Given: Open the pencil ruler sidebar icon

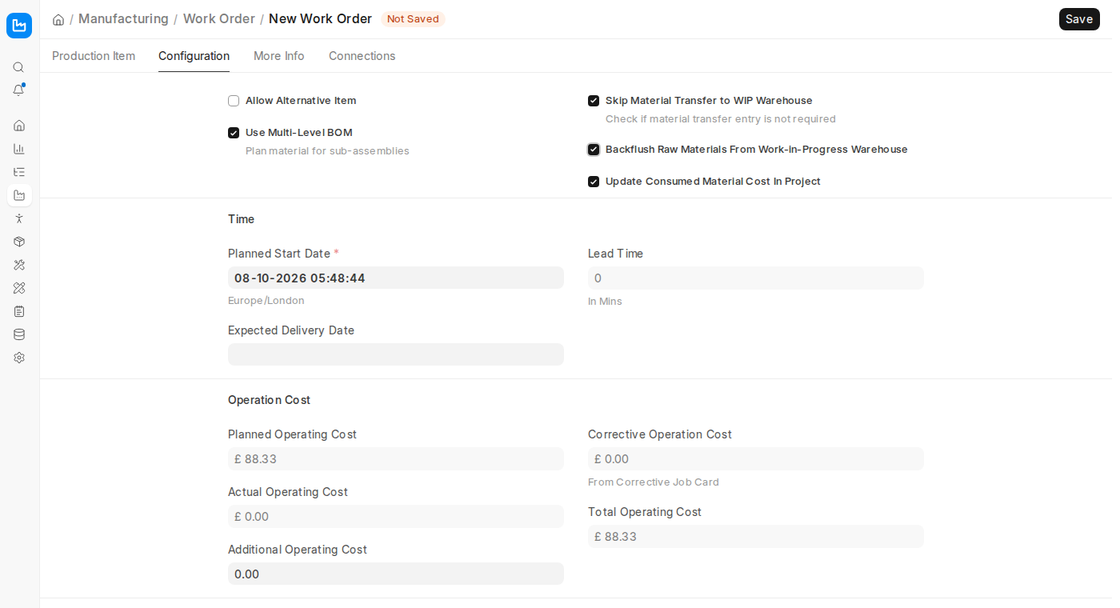Looking at the screenshot, I should tap(19, 288).
